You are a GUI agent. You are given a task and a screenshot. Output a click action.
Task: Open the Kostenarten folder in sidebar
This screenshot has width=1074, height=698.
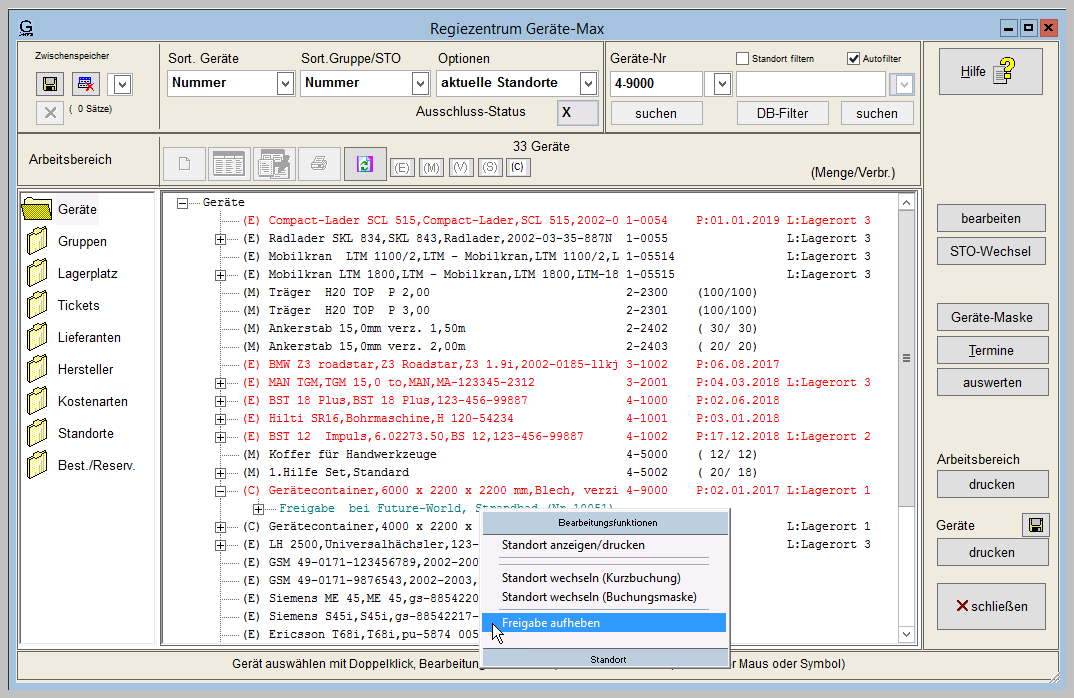pos(38,402)
